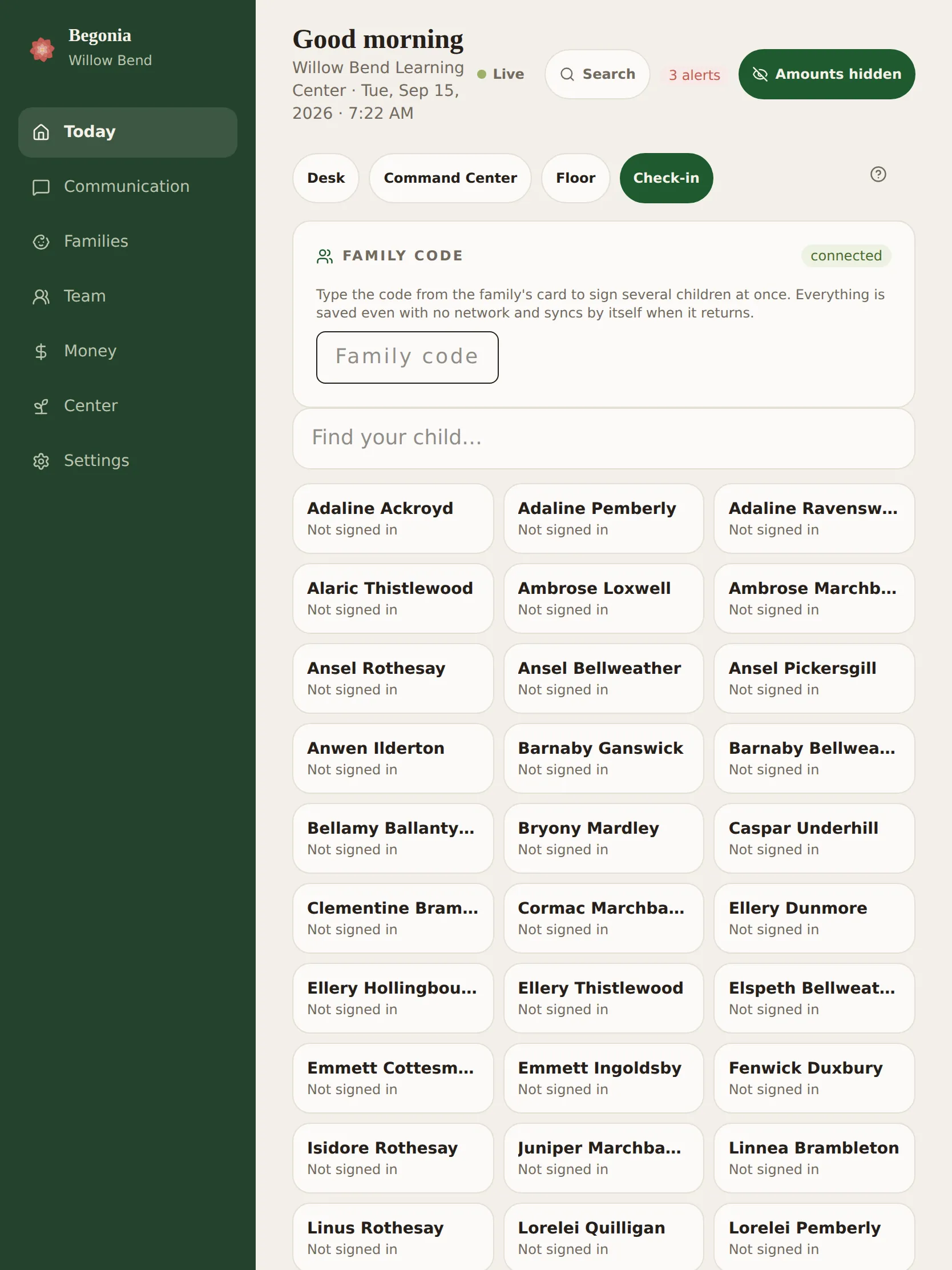Select the Barnaby Bellwea… card
The image size is (952, 1270).
click(x=814, y=758)
